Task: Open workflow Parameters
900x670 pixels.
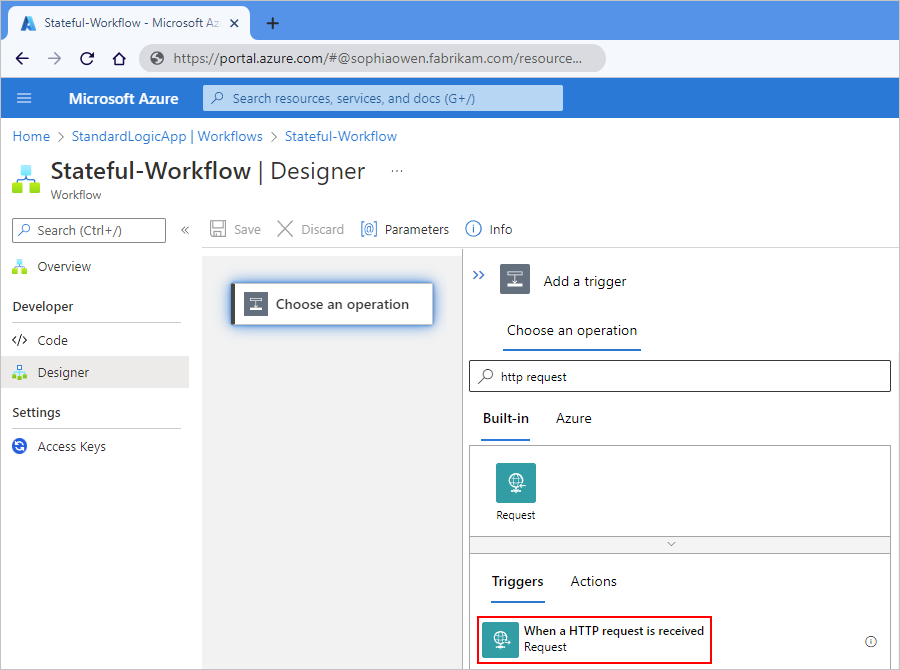Action: (x=405, y=229)
